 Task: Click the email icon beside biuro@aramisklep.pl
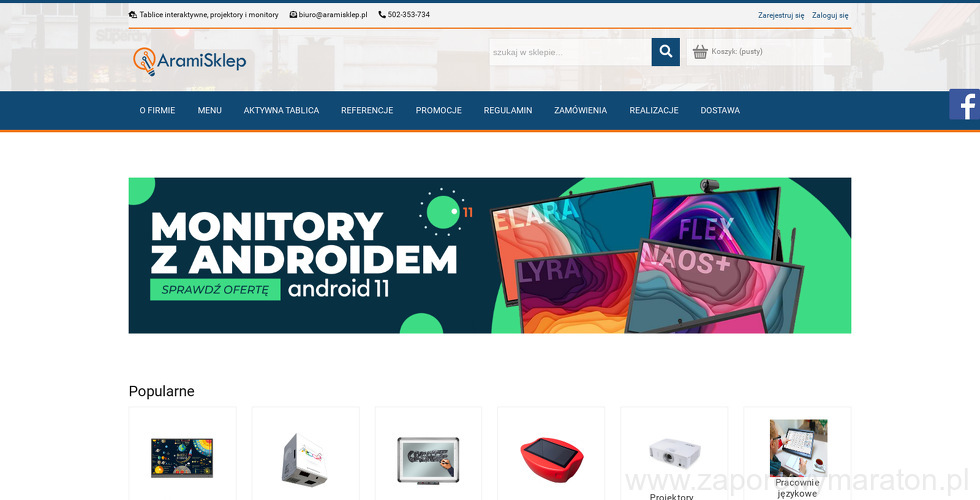coord(293,14)
